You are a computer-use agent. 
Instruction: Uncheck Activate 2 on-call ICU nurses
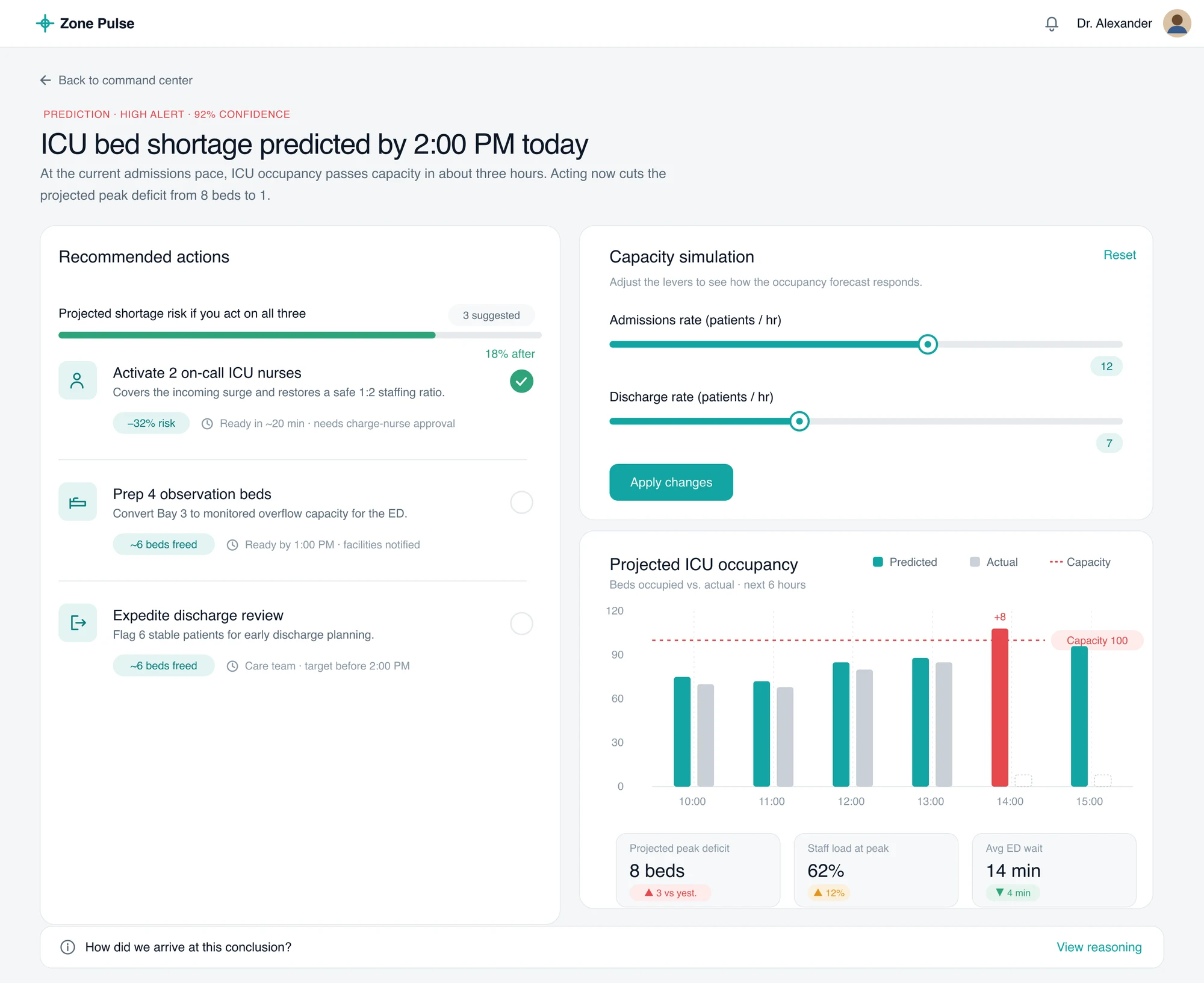521,381
